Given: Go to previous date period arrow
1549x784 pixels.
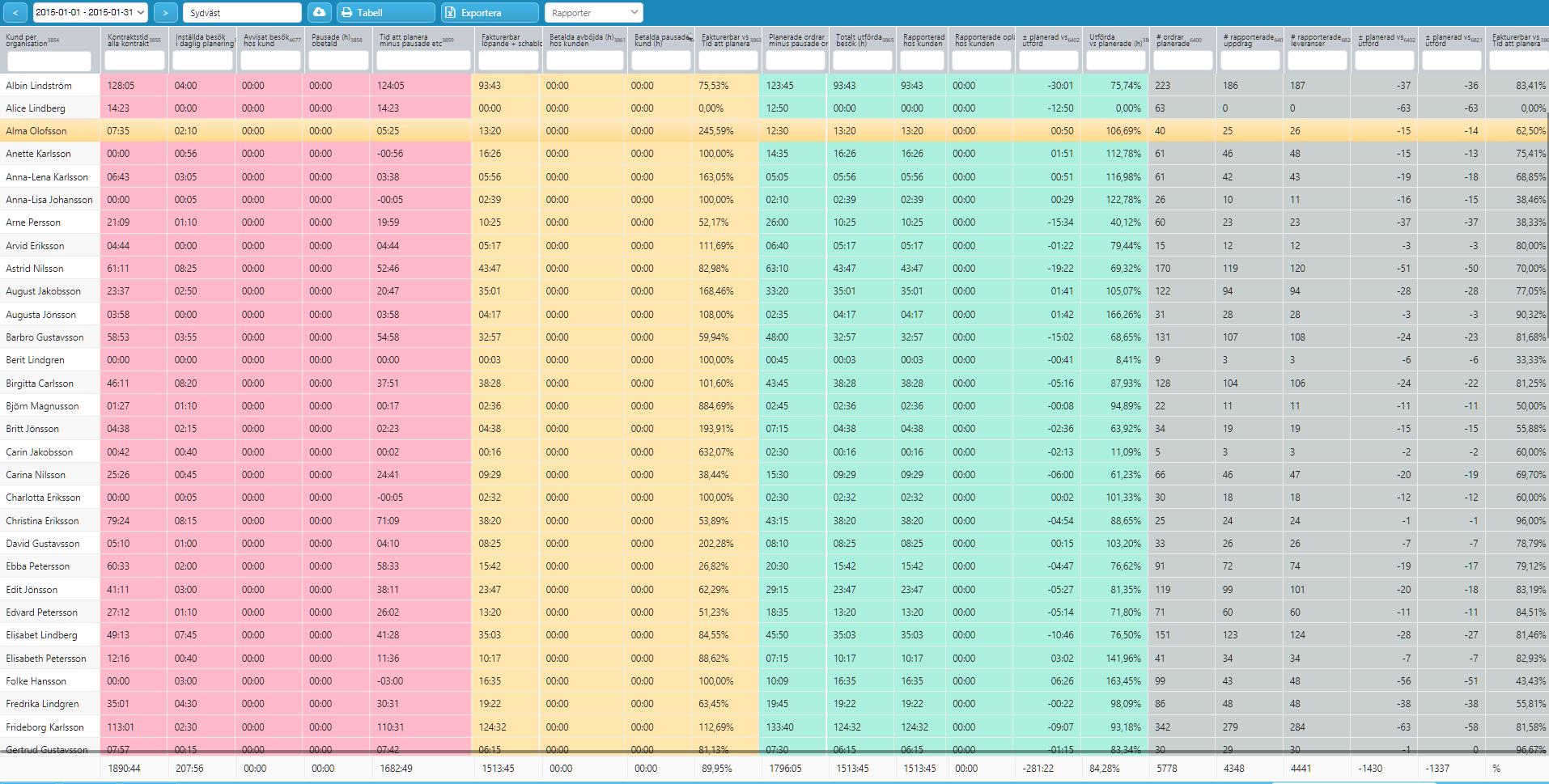Looking at the screenshot, I should click(15, 12).
